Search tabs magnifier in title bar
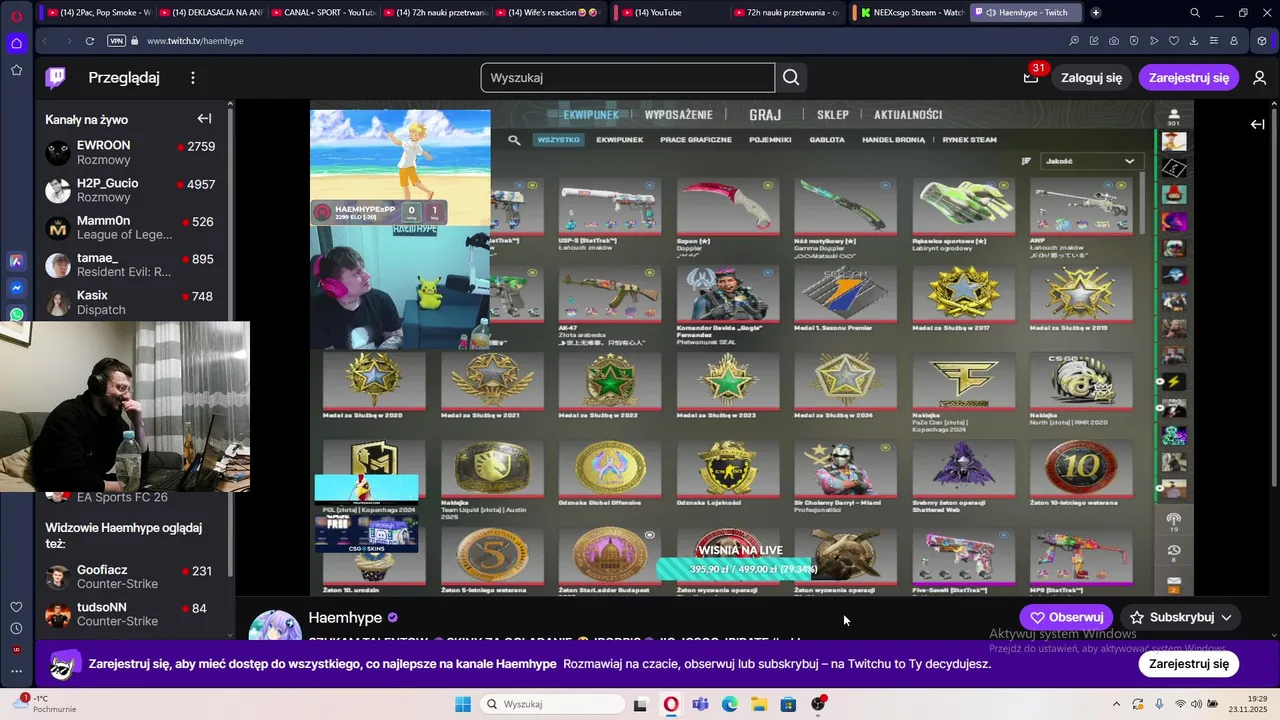Viewport: 1280px width, 720px height. [1195, 13]
